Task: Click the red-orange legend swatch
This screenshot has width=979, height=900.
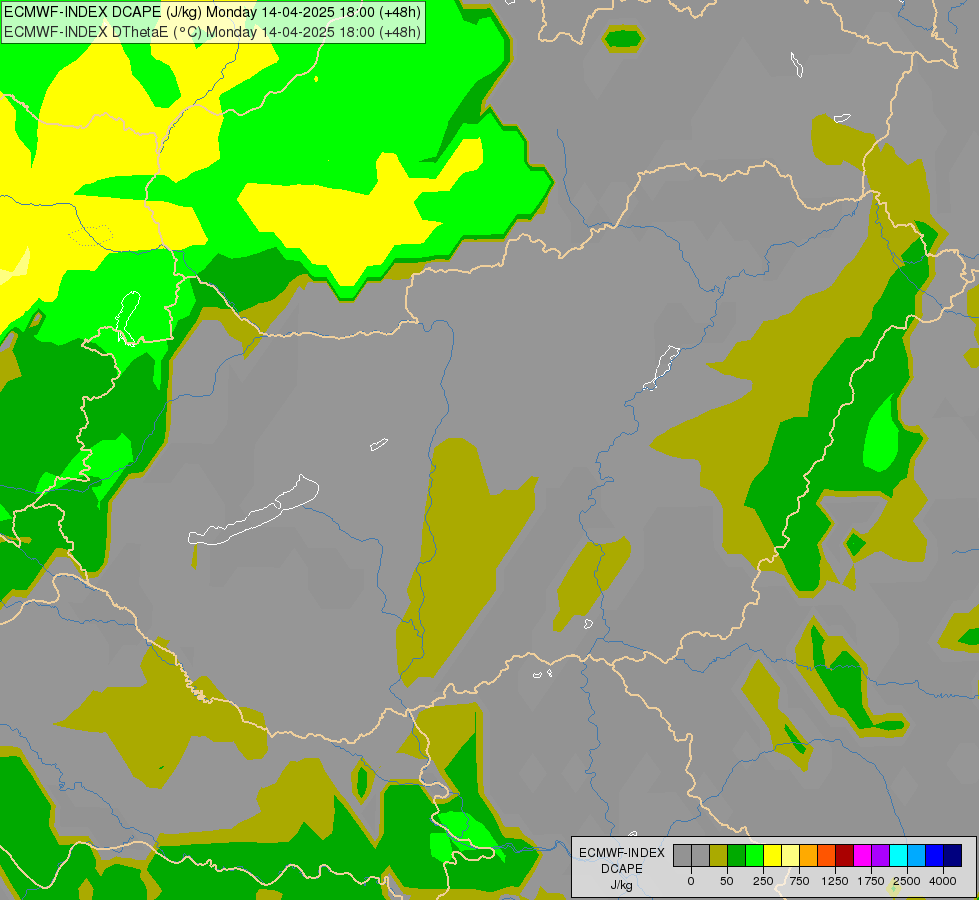Action: click(826, 855)
